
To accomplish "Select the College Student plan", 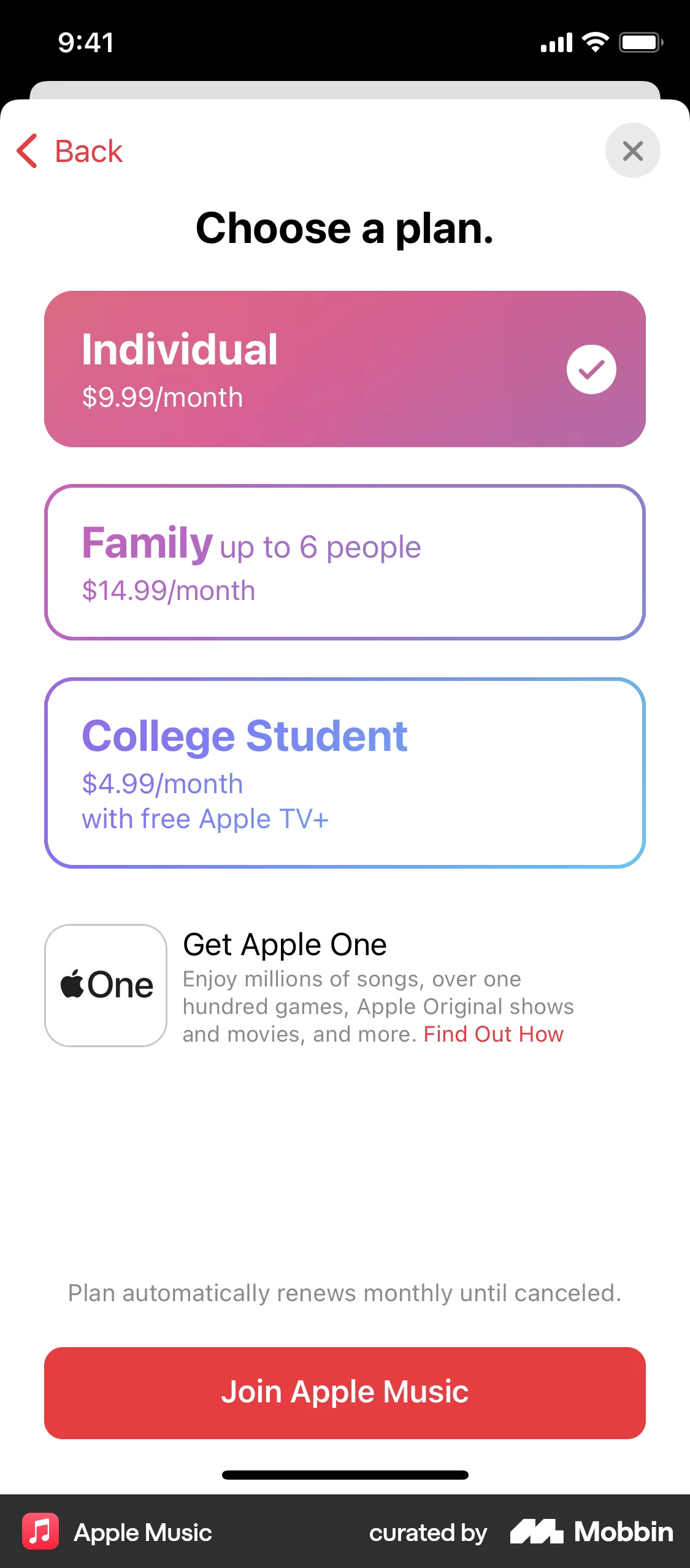I will click(345, 773).
